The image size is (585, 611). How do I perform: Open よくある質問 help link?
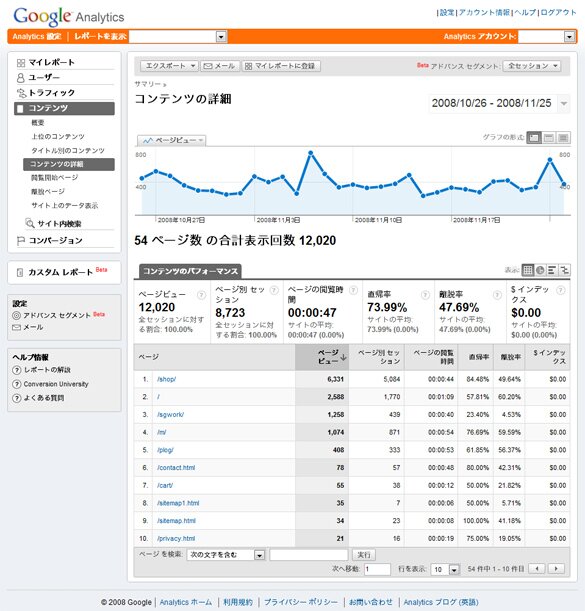pyautogui.click(x=44, y=398)
